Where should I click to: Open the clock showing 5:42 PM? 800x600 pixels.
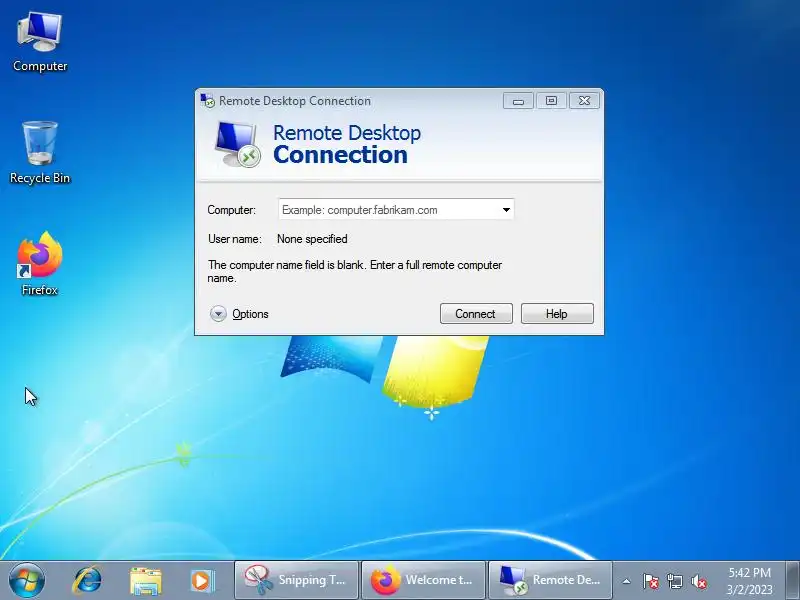pyautogui.click(x=749, y=581)
